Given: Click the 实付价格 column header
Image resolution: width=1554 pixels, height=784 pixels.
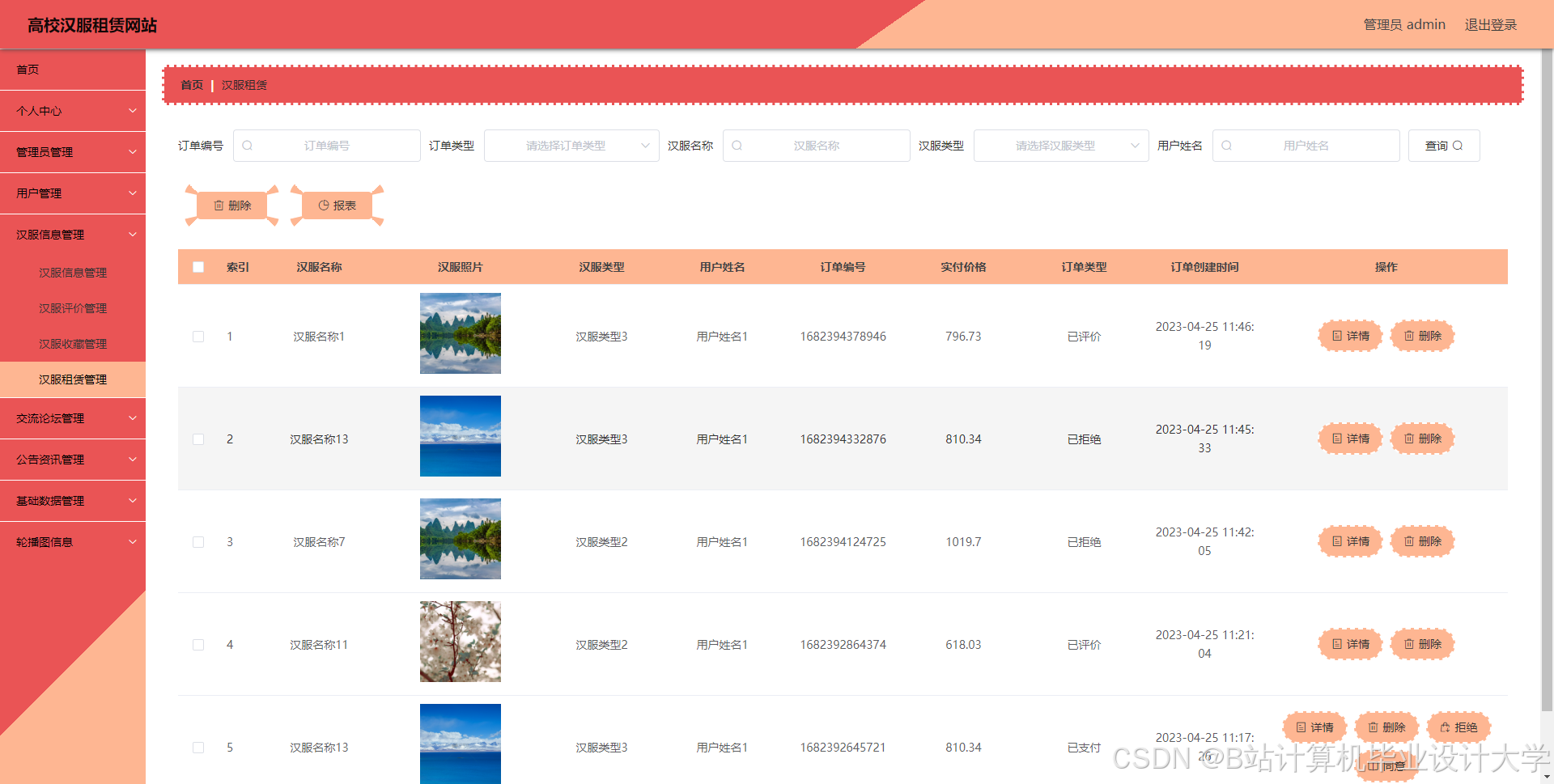Looking at the screenshot, I should [x=963, y=267].
